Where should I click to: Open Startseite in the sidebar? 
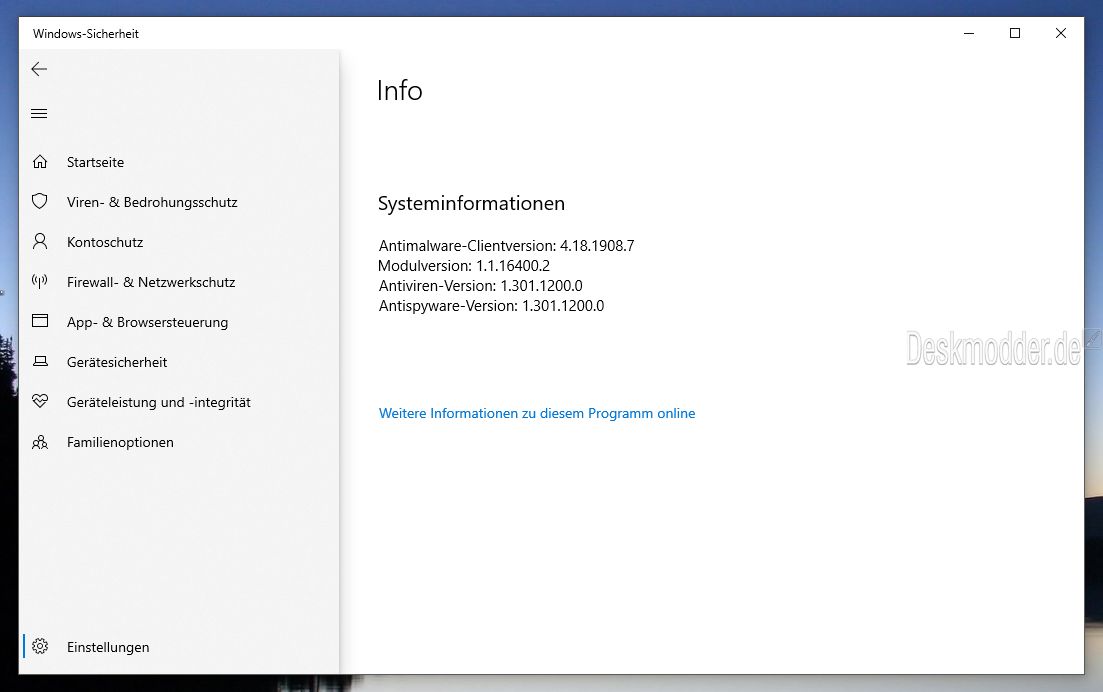(x=95, y=162)
